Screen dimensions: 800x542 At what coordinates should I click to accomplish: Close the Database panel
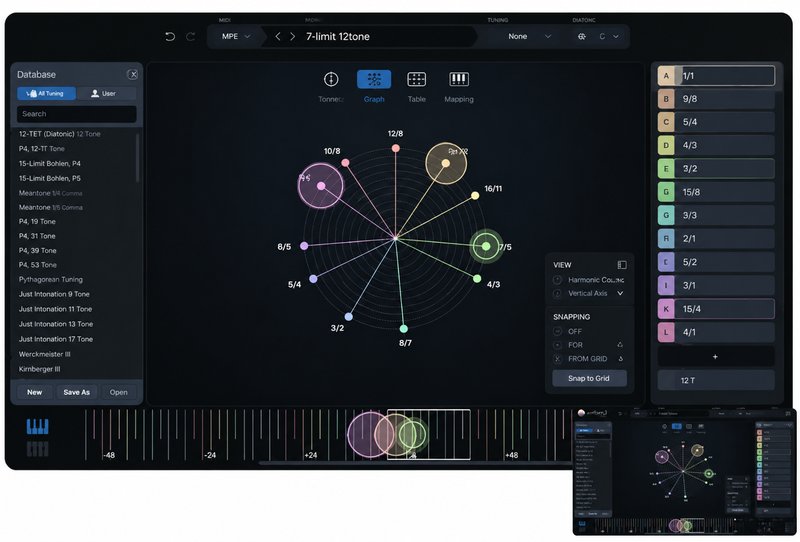point(133,75)
